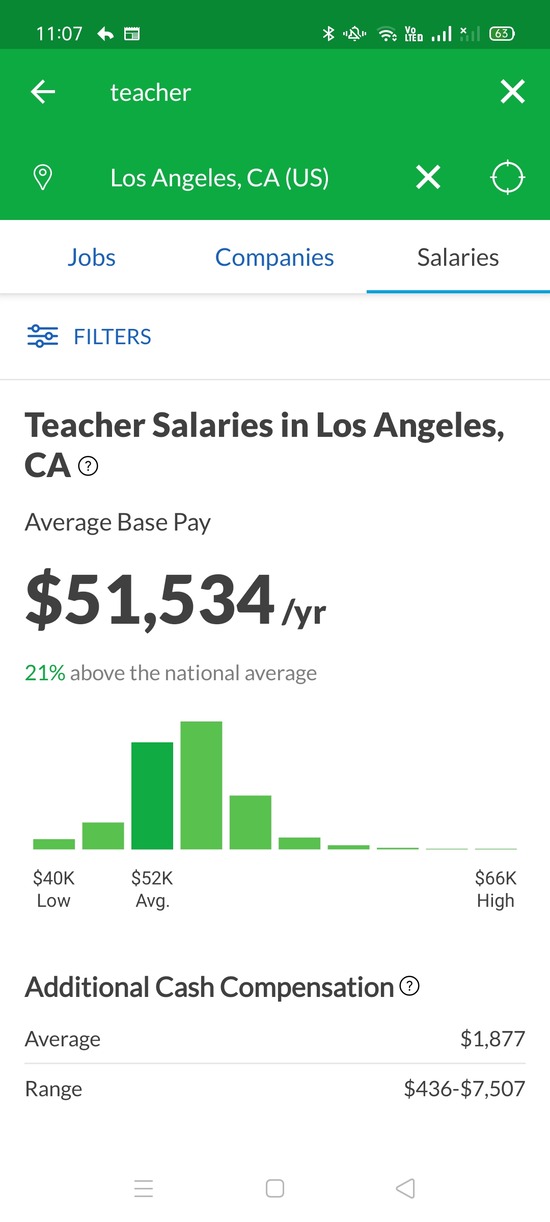Clear the teacher search term

(512, 92)
